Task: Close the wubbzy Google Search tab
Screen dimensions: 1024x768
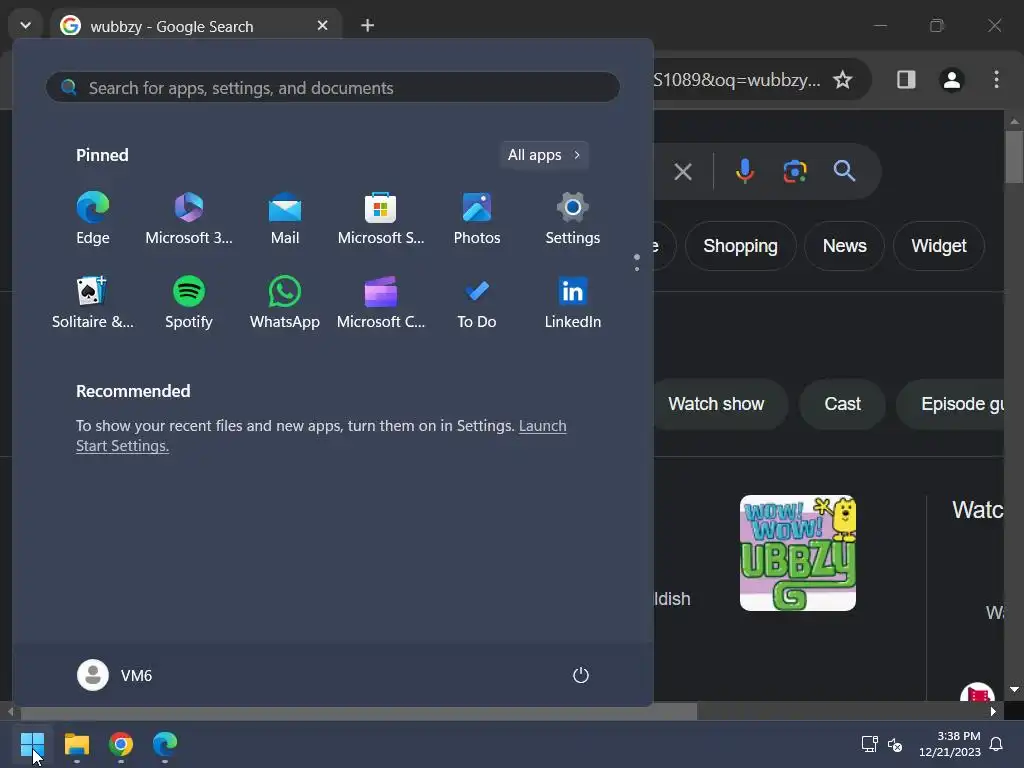Action: coord(322,25)
